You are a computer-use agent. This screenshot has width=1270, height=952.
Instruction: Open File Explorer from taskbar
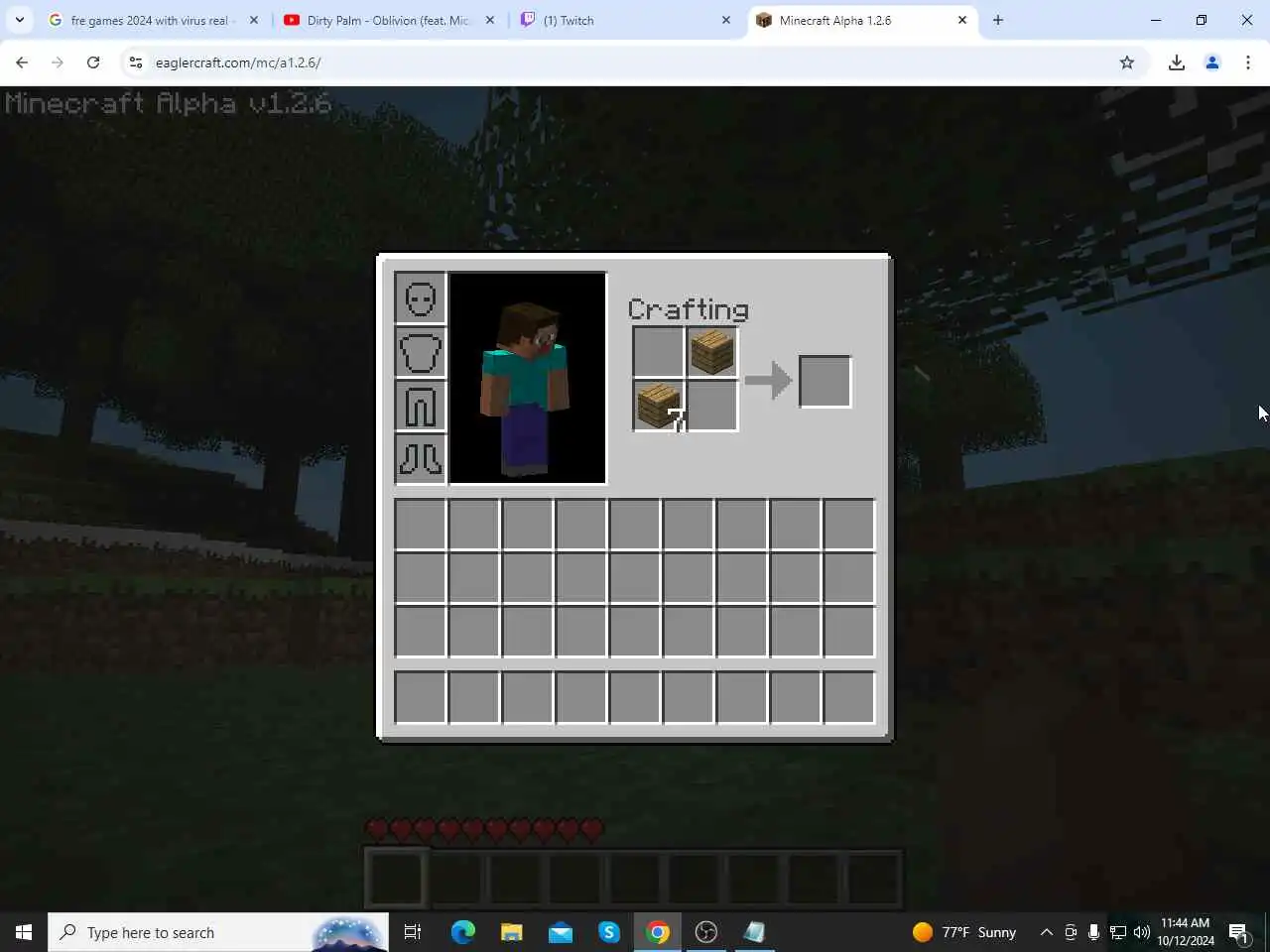click(x=512, y=932)
